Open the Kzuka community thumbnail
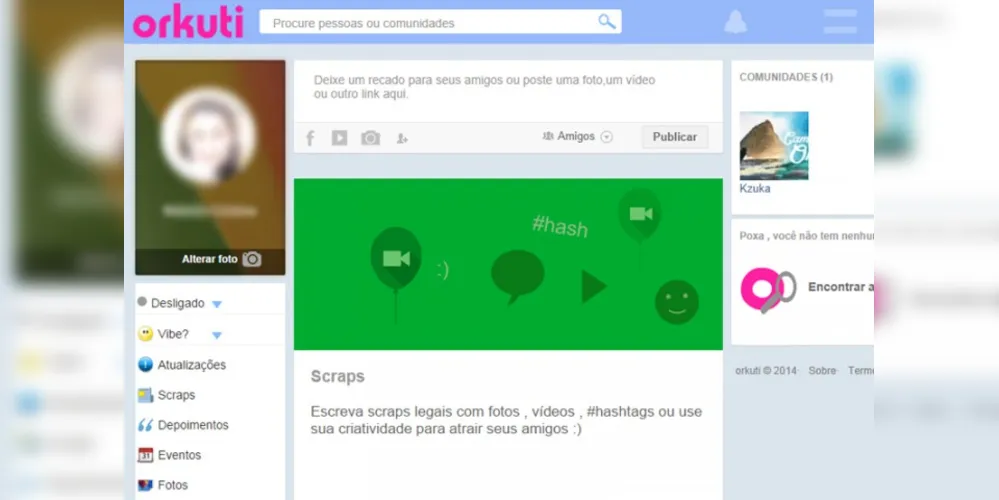This screenshot has width=999, height=500. pos(773,146)
